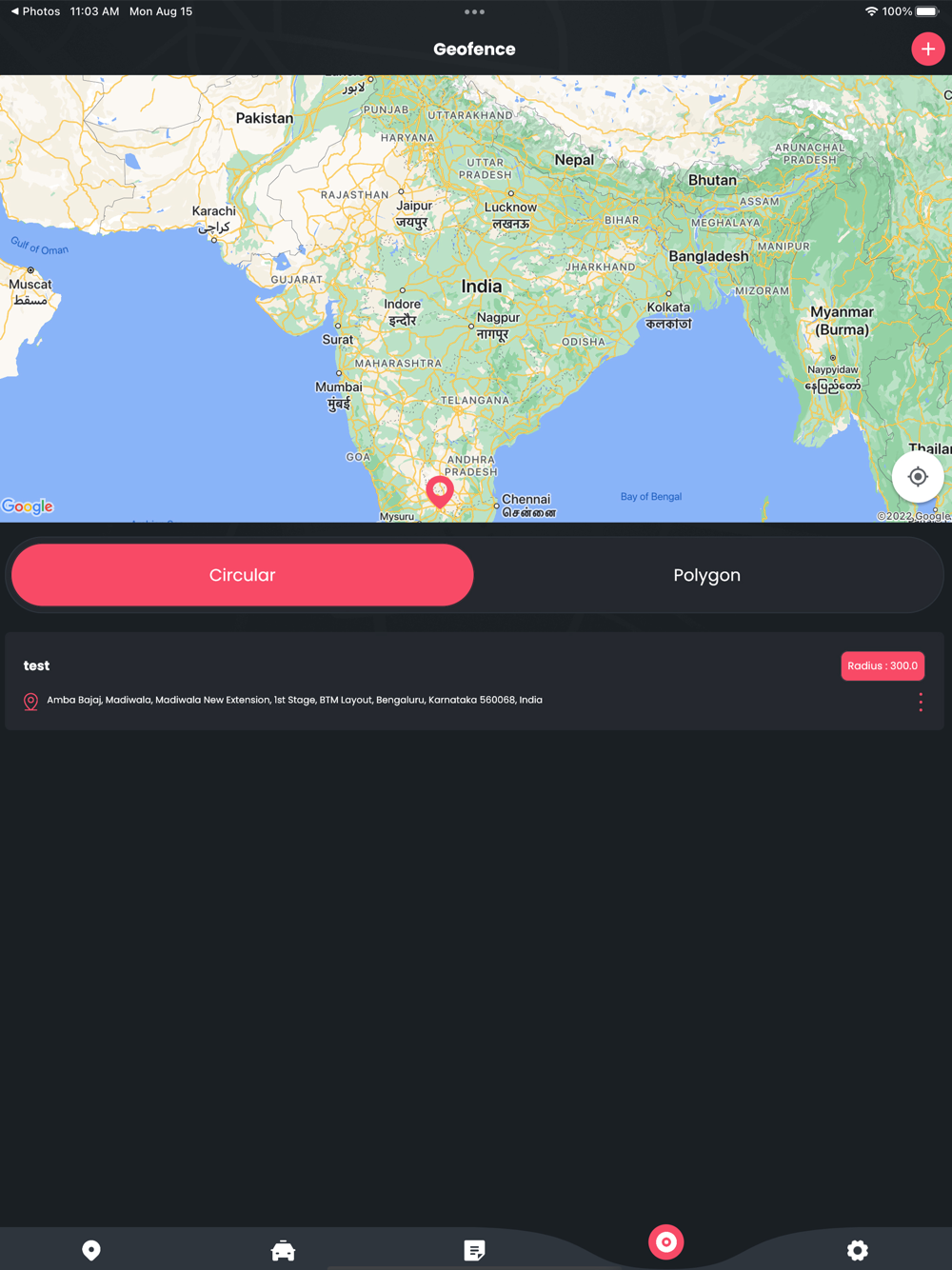This screenshot has height=1270, width=952.
Task: Switch to Polygon geofence type
Action: [706, 575]
